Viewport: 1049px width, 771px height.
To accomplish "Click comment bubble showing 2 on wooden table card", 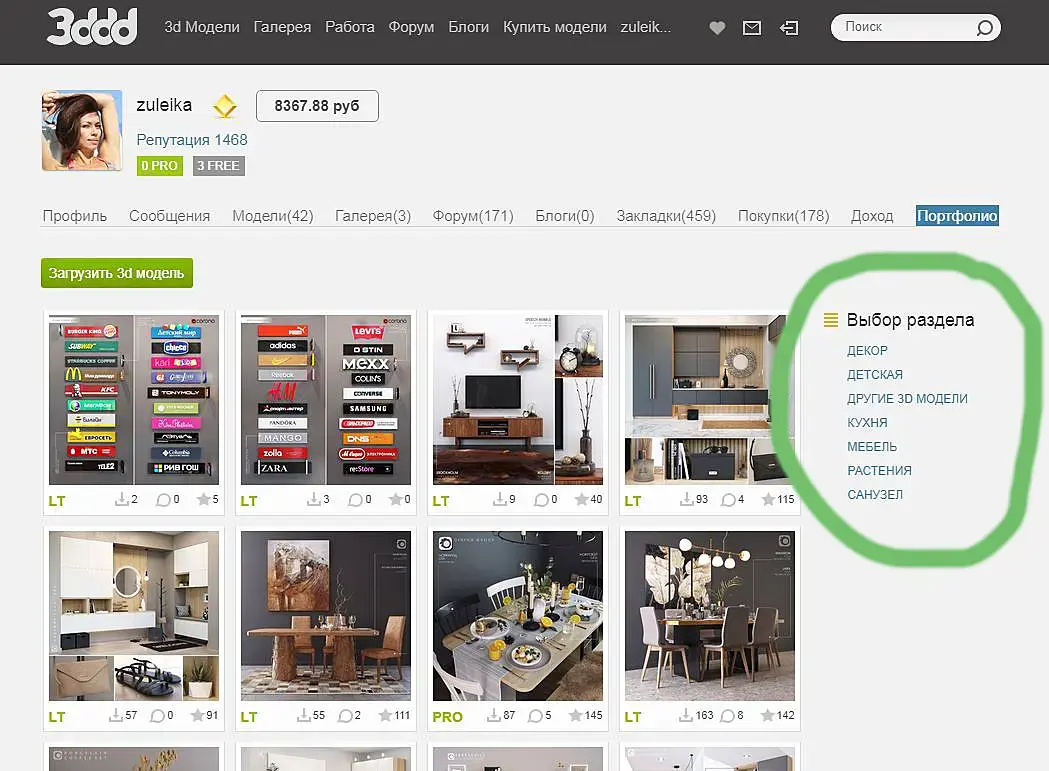I will click(345, 716).
